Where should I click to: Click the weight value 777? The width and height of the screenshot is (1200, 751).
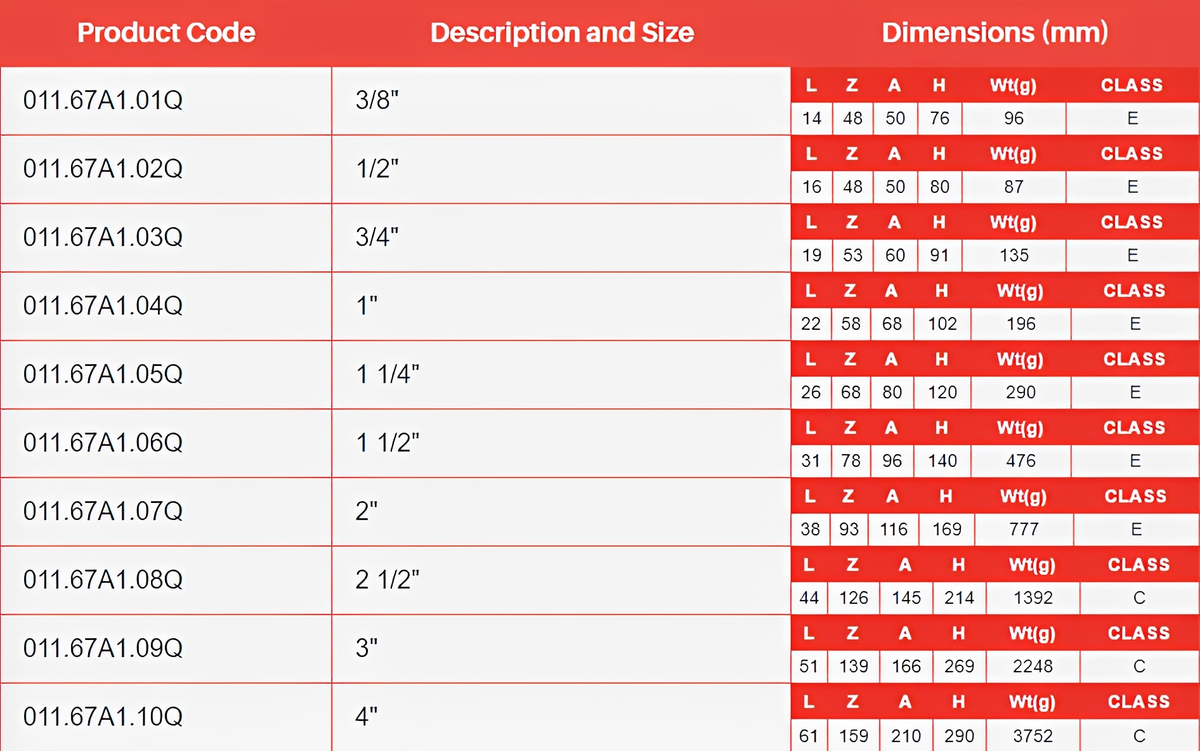1024,529
